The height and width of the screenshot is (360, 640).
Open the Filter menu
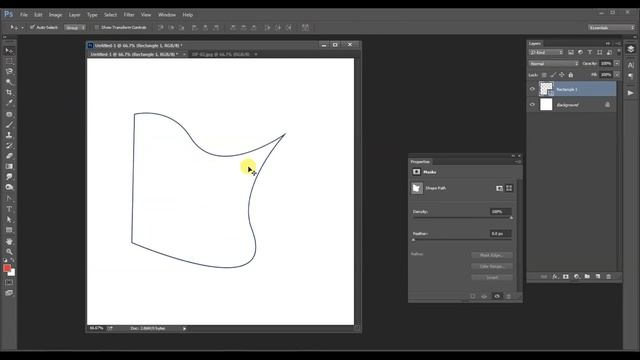pyautogui.click(x=129, y=15)
